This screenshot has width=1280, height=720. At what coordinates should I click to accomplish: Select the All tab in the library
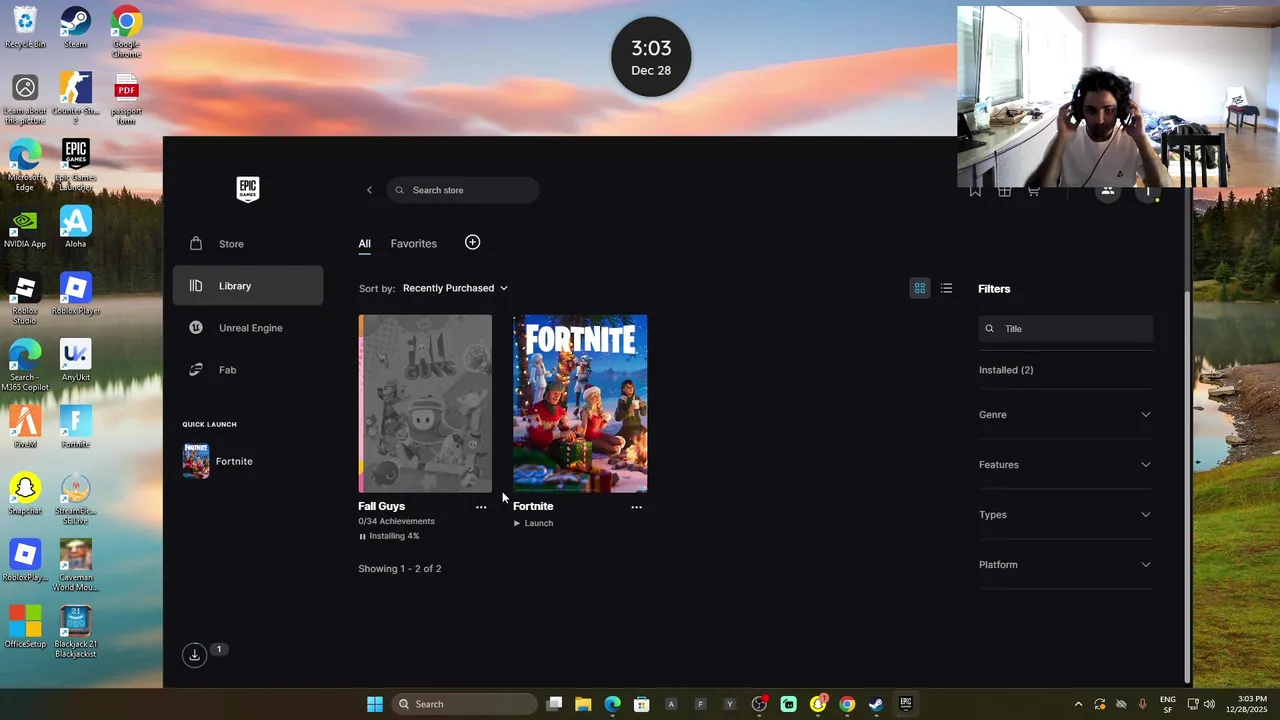[364, 244]
